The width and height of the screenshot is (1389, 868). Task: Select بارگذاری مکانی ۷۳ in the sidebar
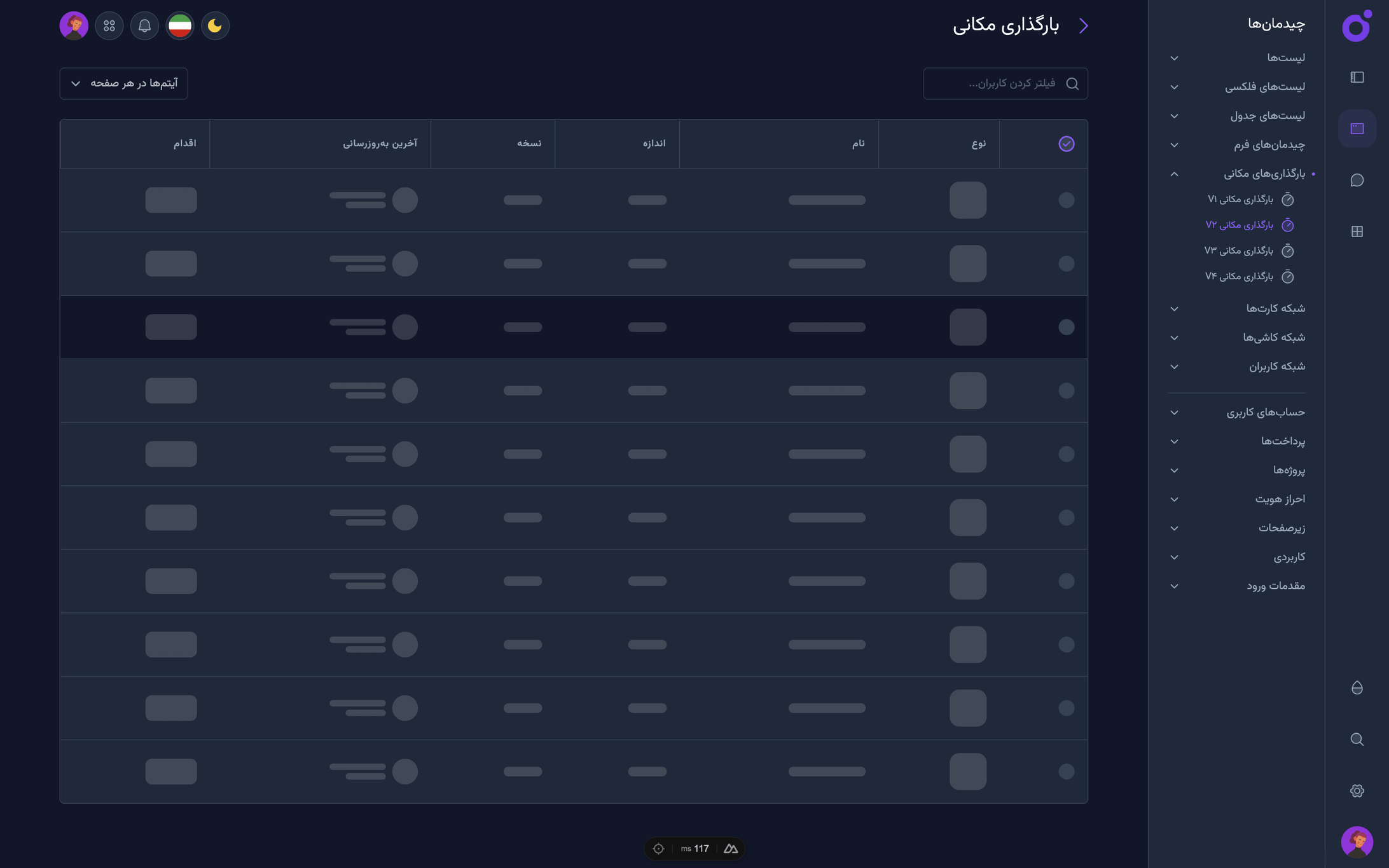click(1239, 251)
